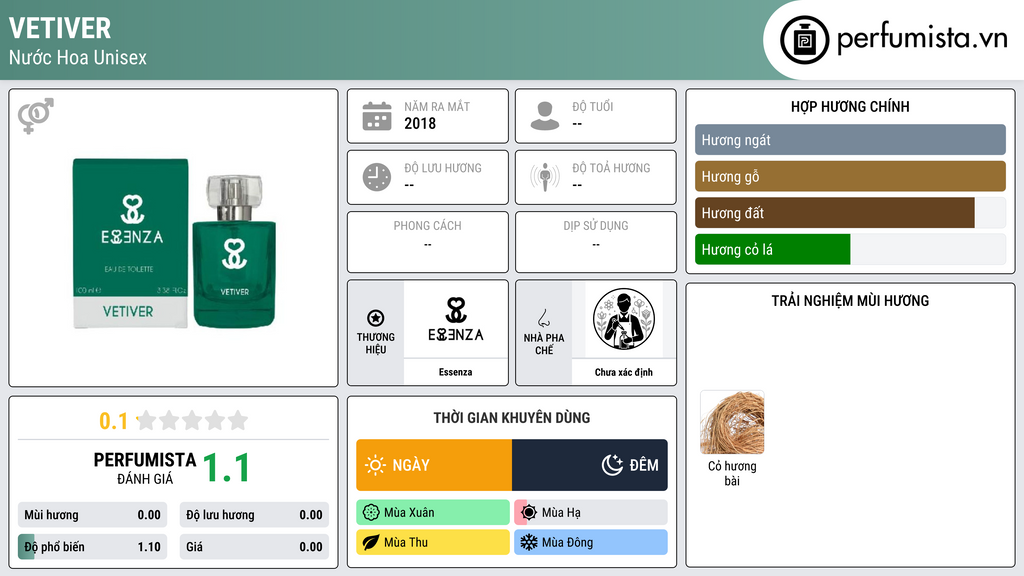Click the perfumista.vn bottle logo icon

pyautogui.click(x=804, y=40)
